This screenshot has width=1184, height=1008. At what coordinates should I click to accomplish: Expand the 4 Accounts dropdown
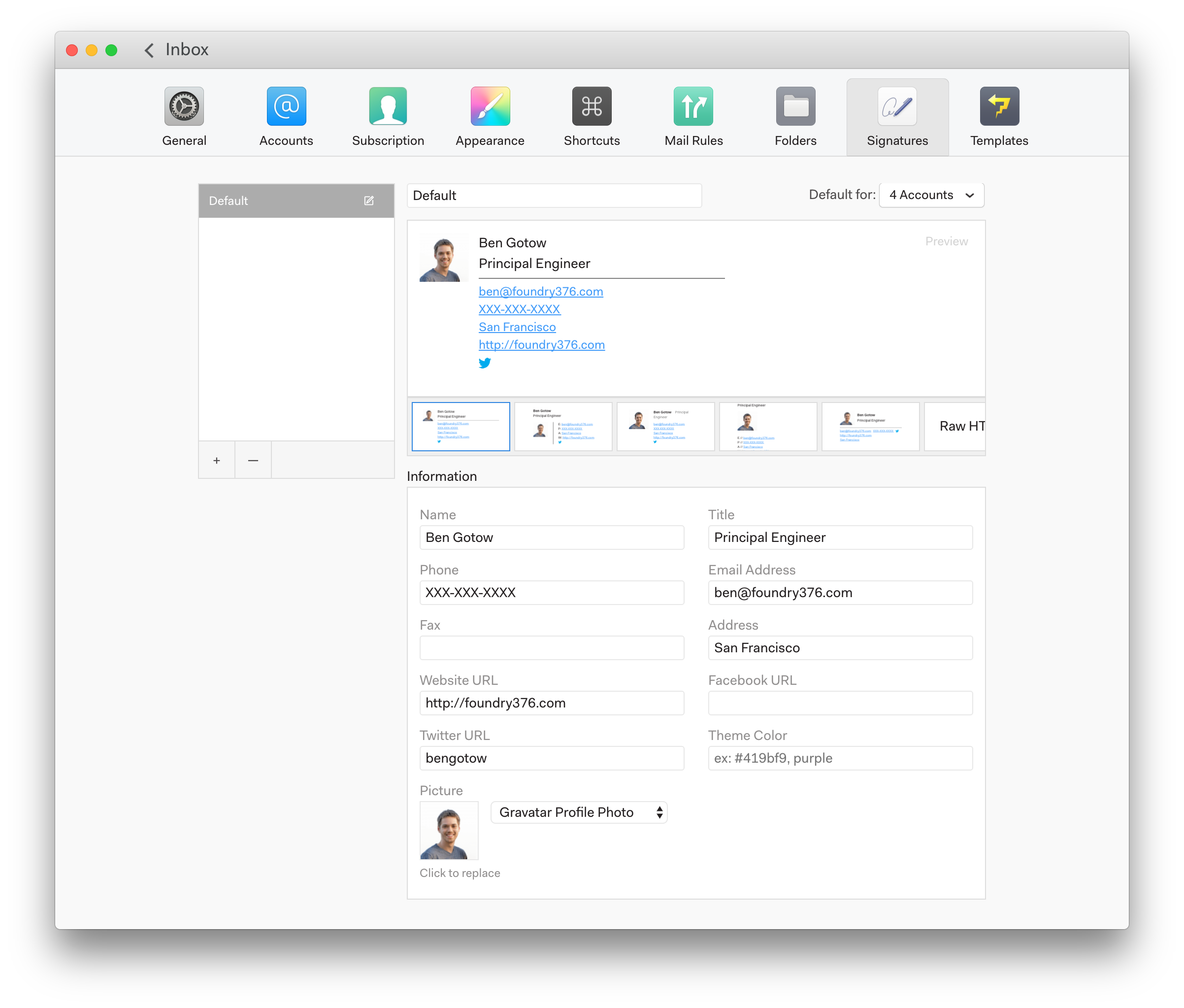931,195
